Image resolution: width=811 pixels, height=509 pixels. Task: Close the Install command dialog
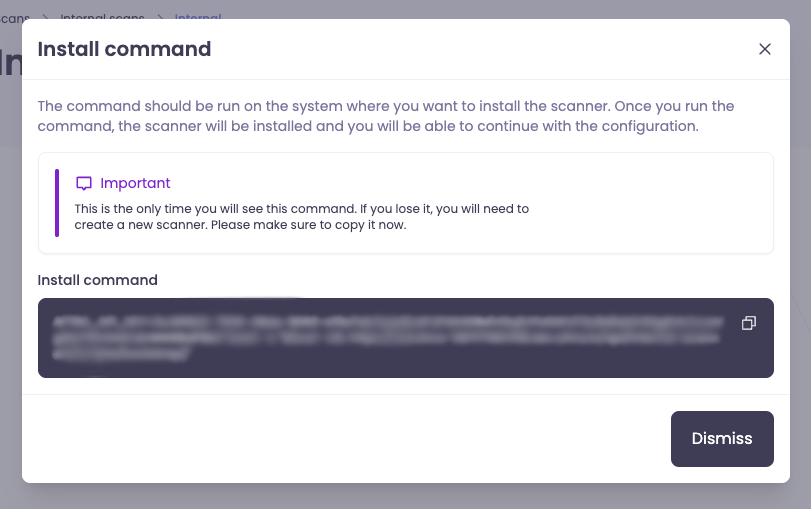tap(765, 49)
